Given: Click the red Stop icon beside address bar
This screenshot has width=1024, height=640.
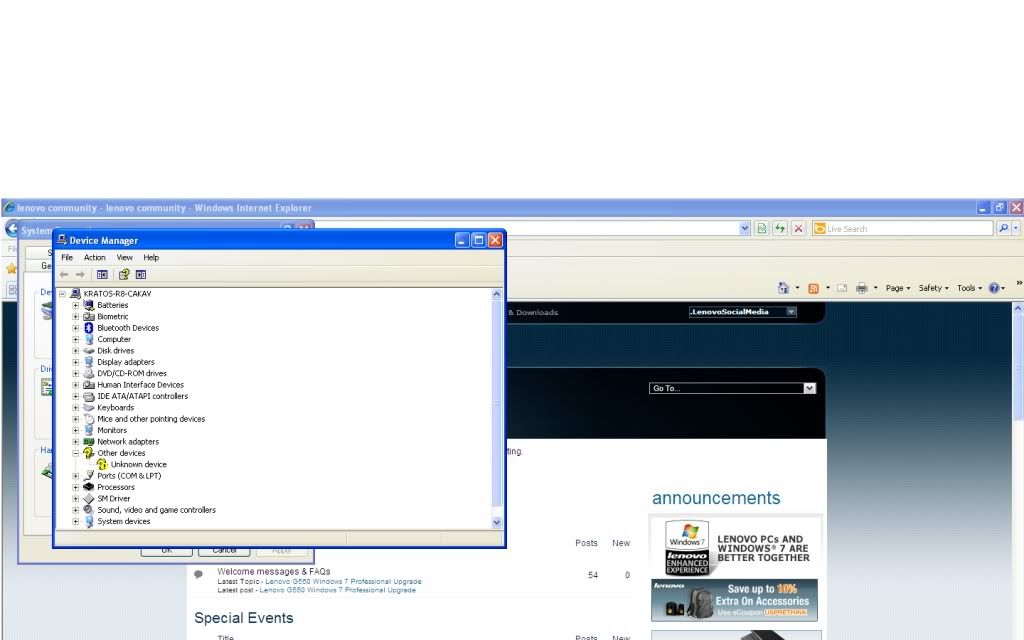Looking at the screenshot, I should (x=798, y=229).
